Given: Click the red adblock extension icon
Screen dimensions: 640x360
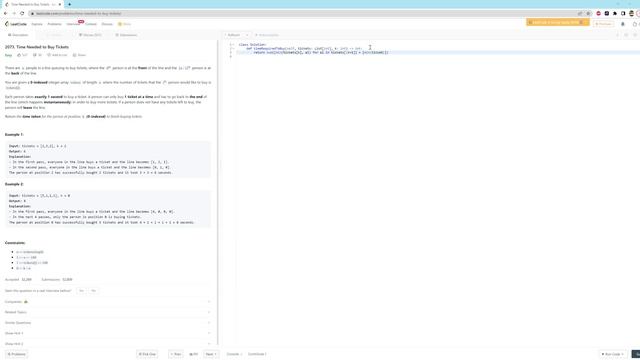Looking at the screenshot, I should pyautogui.click(x=599, y=13).
